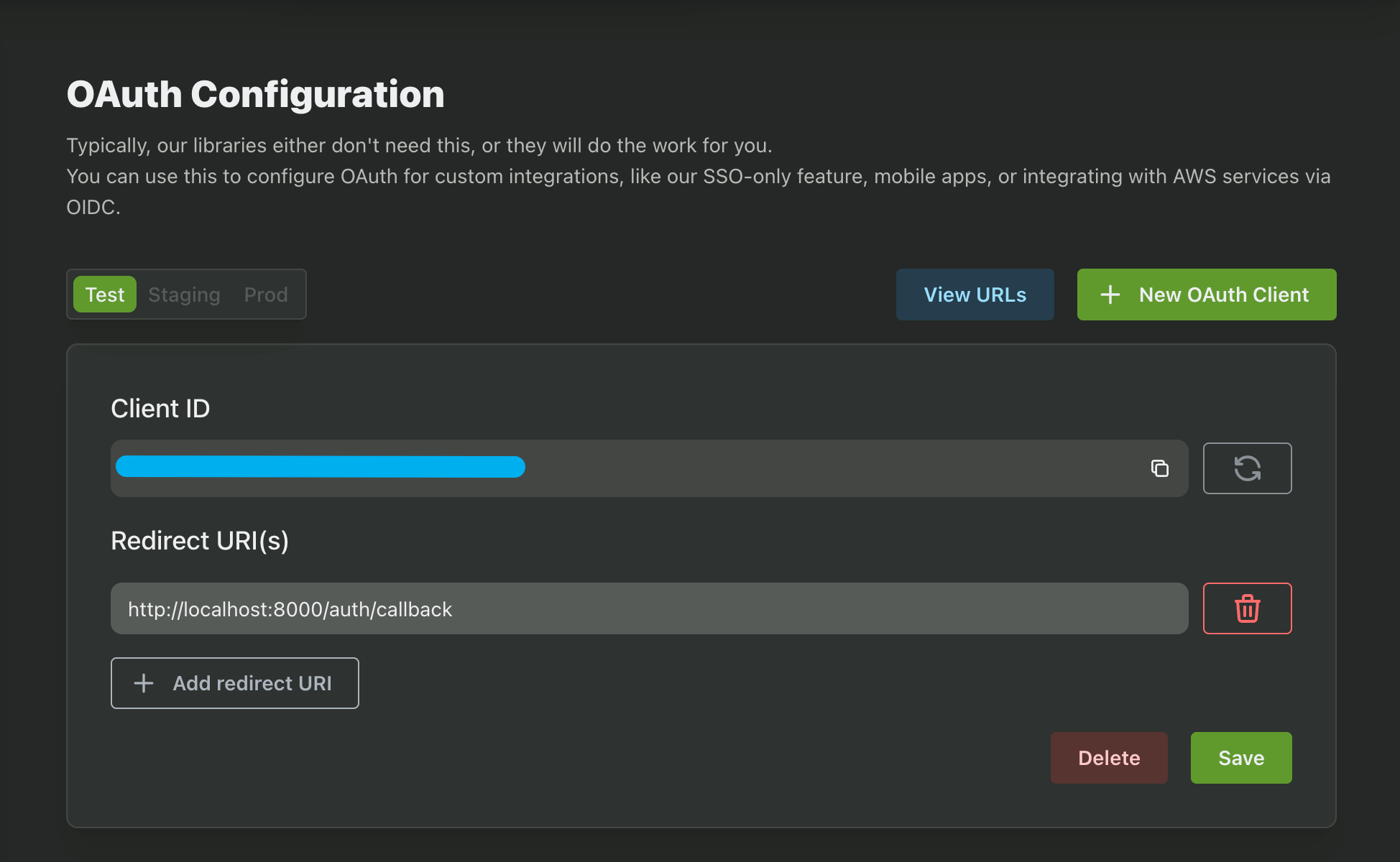
Task: Click the blue redacted Client ID value
Action: tap(321, 467)
